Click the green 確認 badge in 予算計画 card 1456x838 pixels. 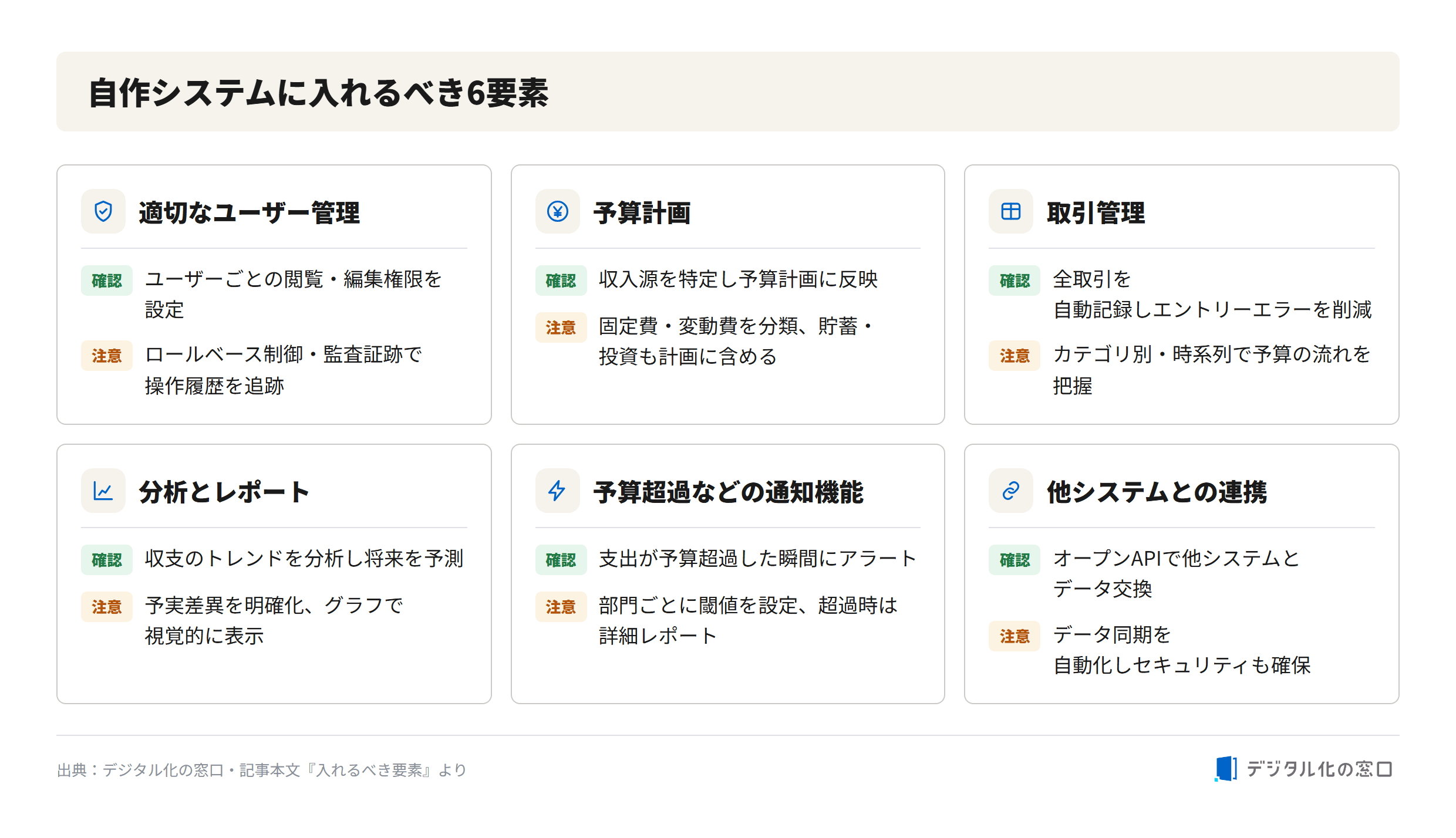click(x=561, y=281)
